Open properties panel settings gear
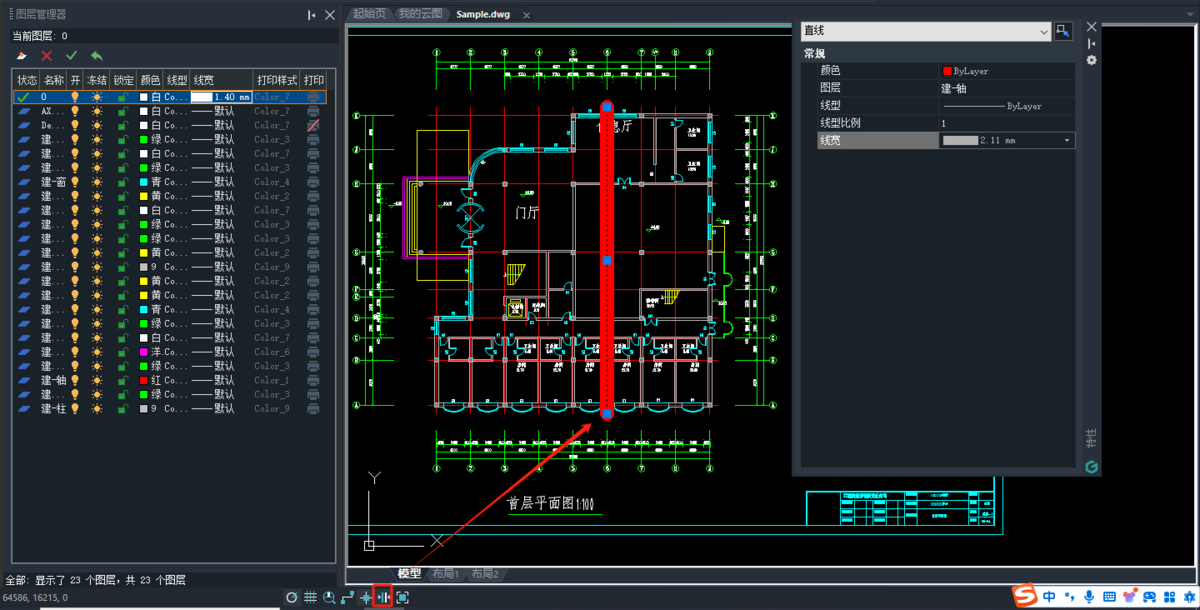1200x610 pixels. coord(1091,60)
